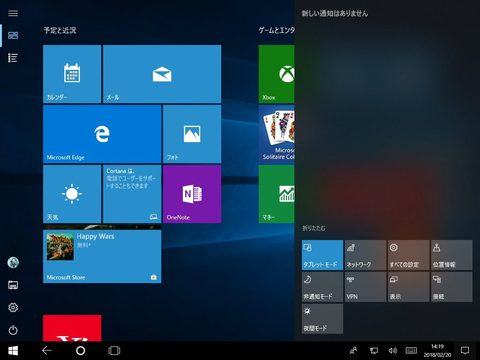The height and width of the screenshot is (360, 480).
Task: Open the clock showing 14:19
Action: point(437,351)
